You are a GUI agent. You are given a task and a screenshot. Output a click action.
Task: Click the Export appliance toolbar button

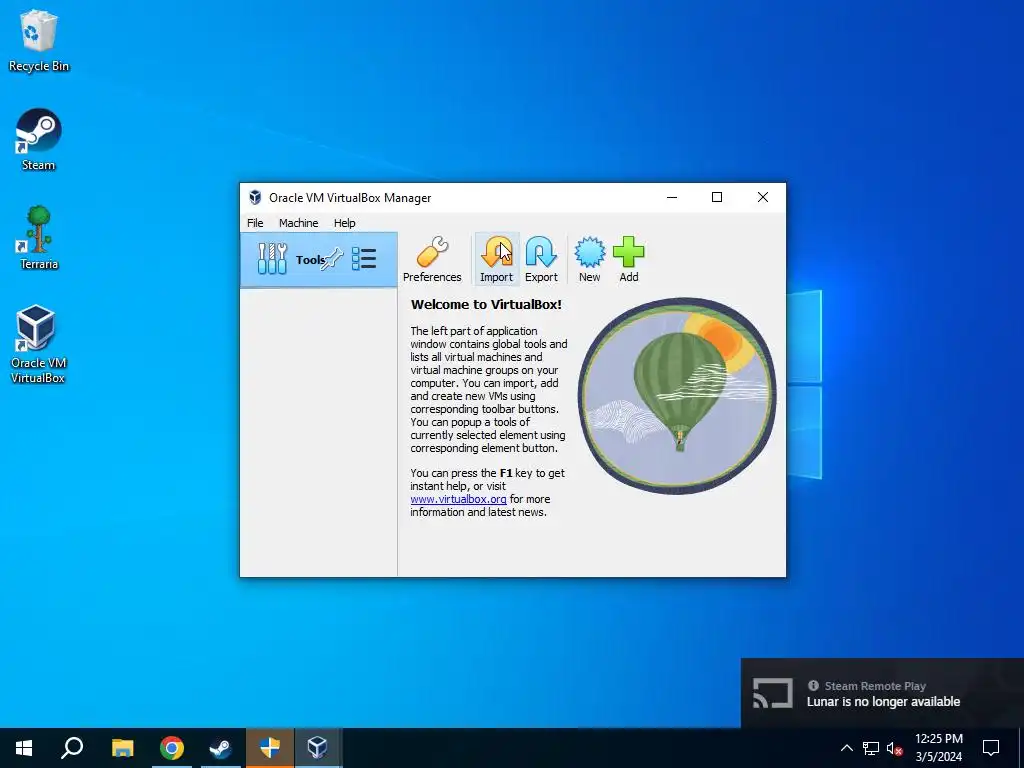coord(541,259)
